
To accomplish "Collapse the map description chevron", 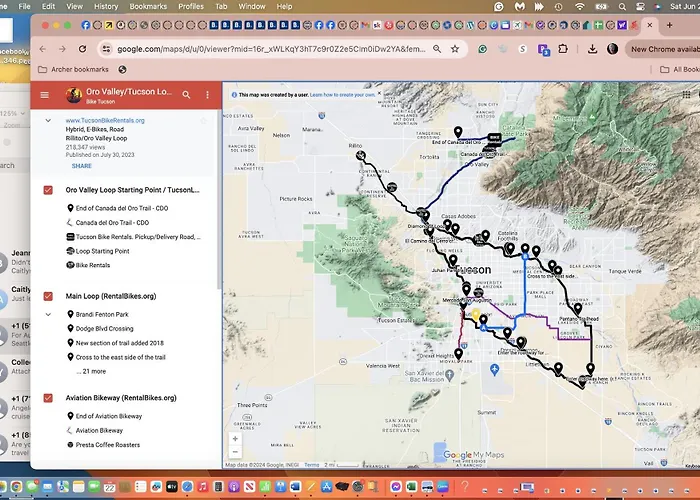I will pos(48,120).
